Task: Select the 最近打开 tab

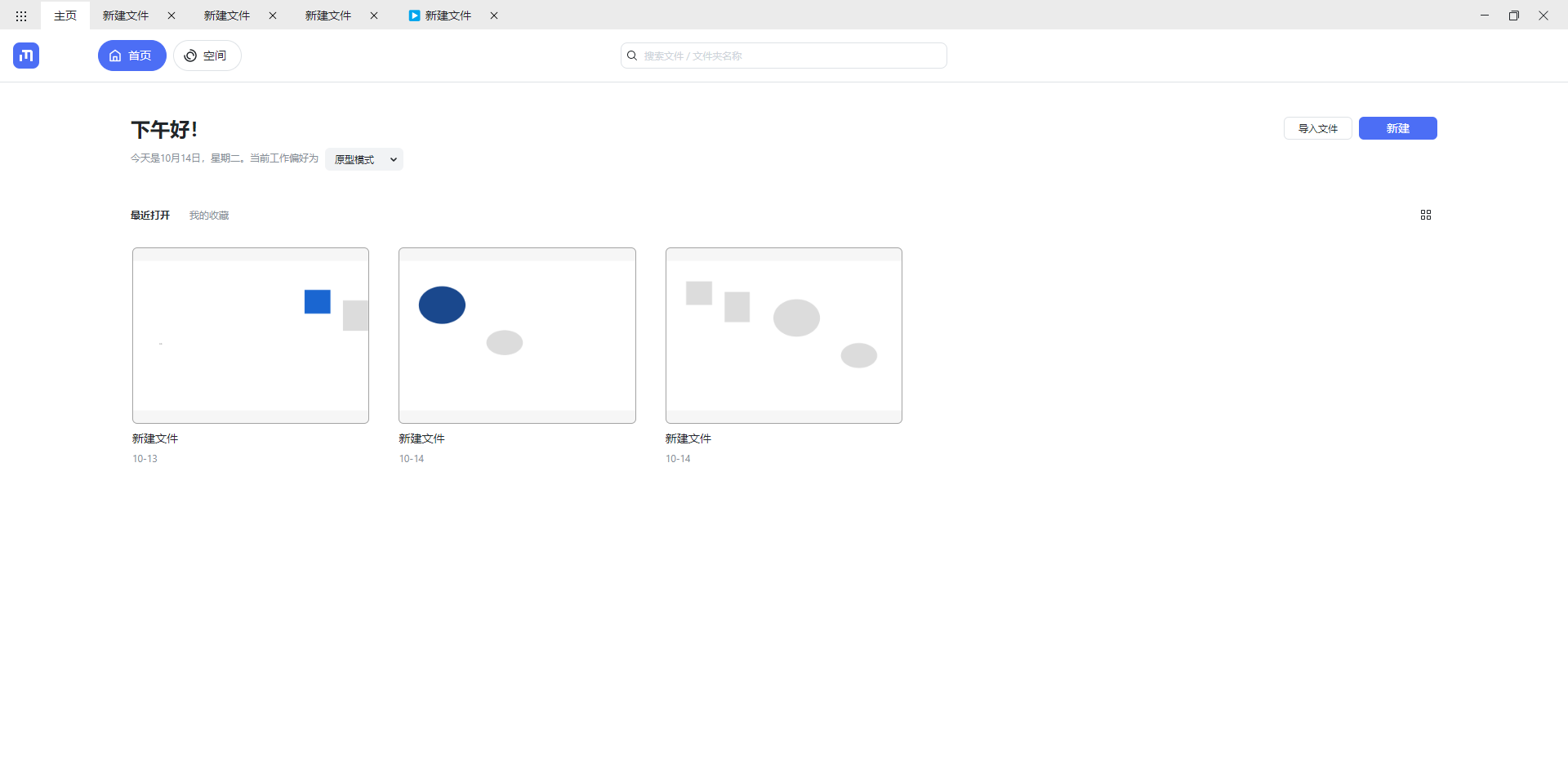Action: [150, 216]
